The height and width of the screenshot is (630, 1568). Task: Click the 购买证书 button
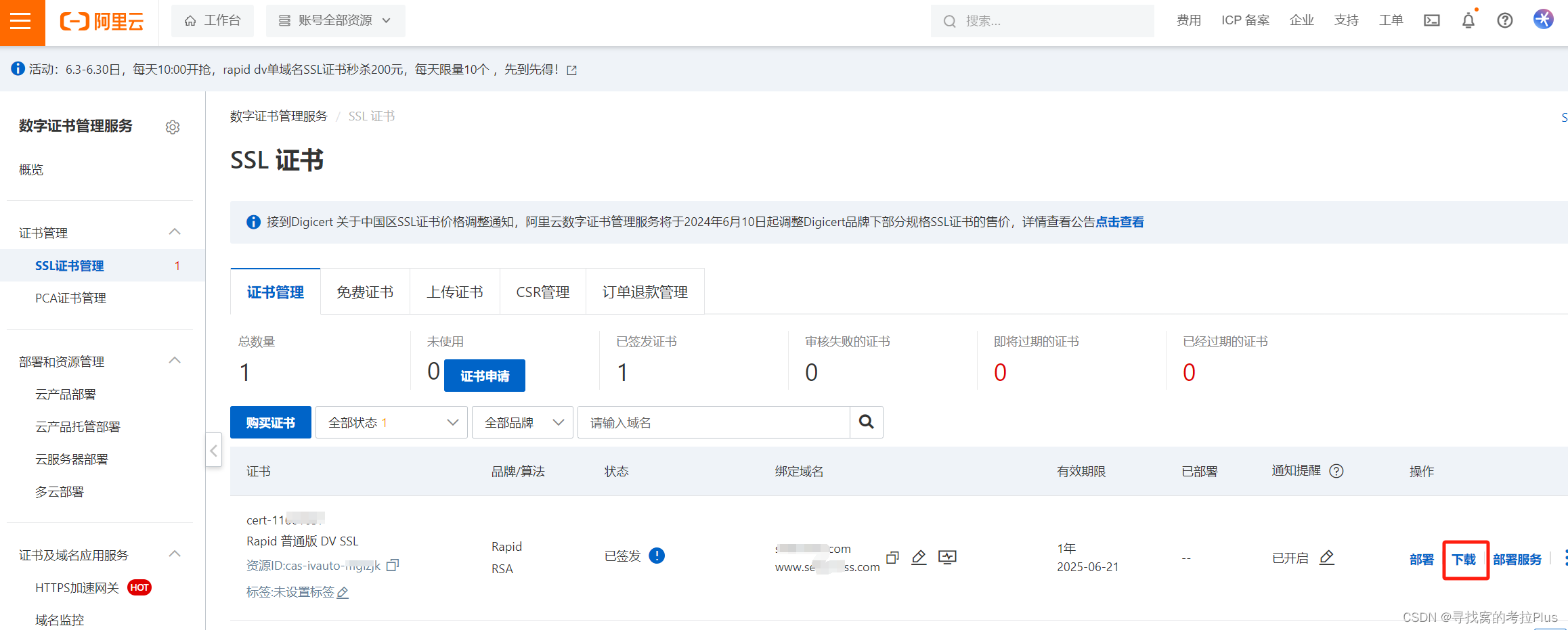[271, 422]
